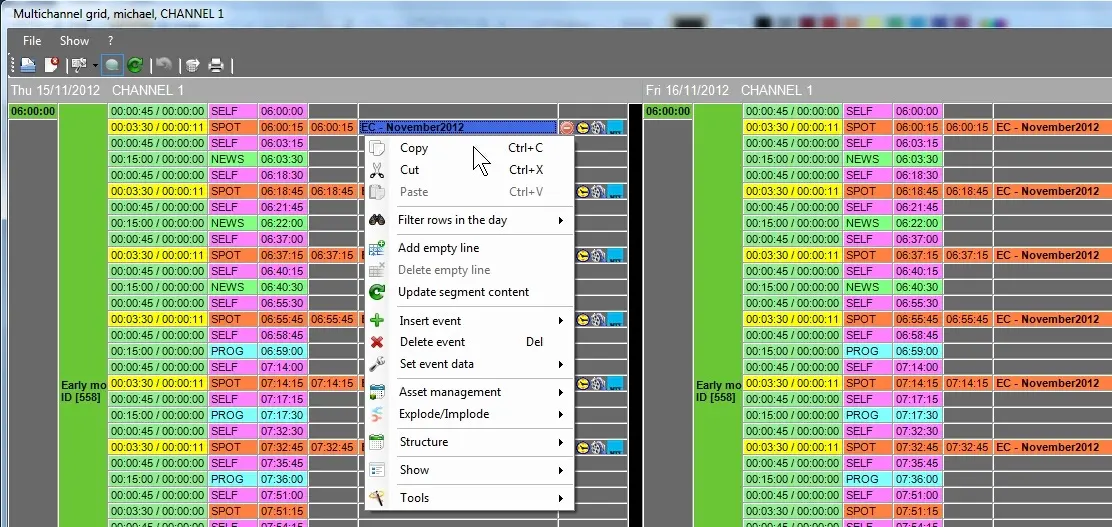Click the first toolbar icon left of red X document
Screen dimensions: 1112x527
(x=28, y=65)
